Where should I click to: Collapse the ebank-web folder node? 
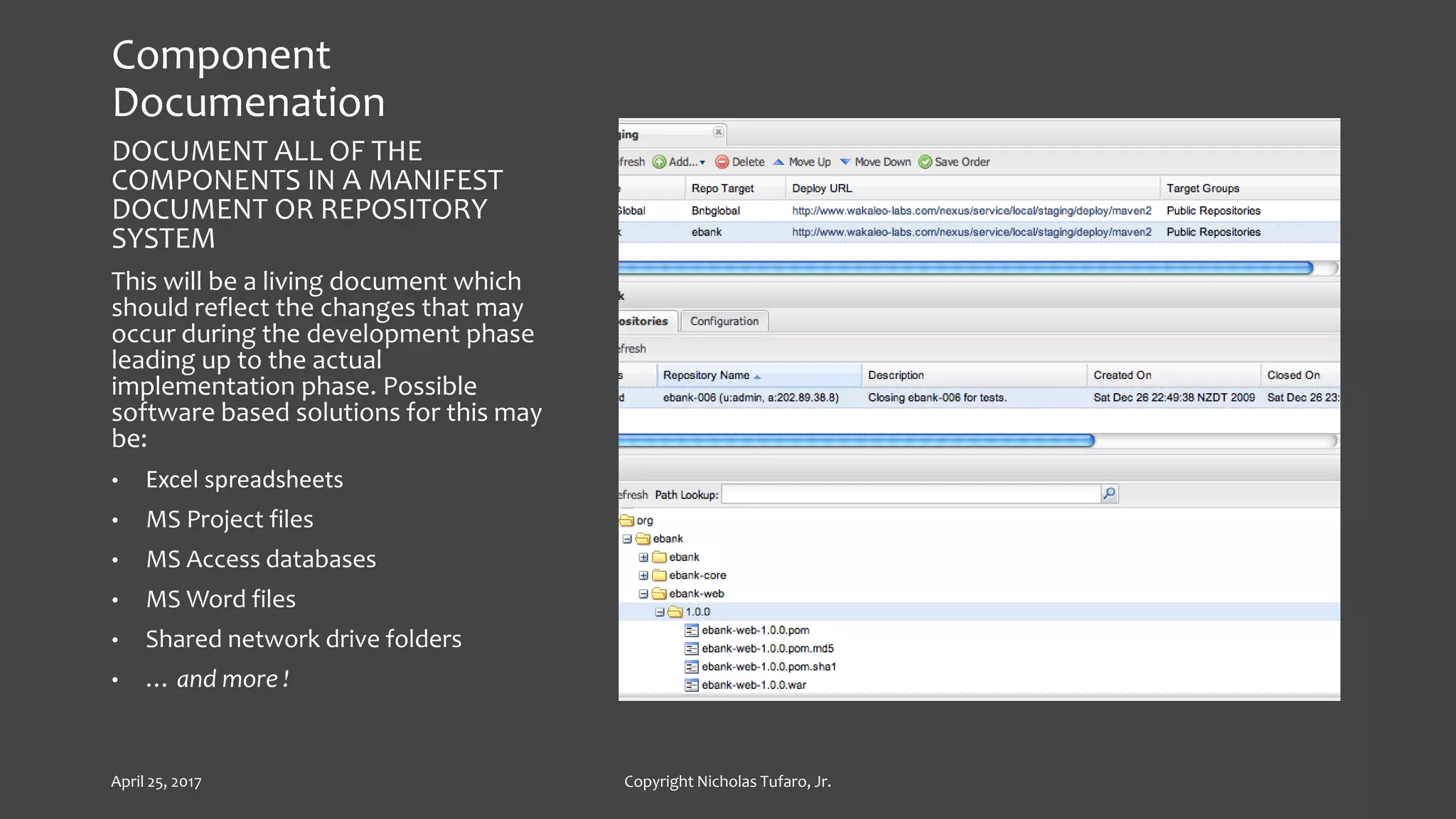tap(643, 594)
